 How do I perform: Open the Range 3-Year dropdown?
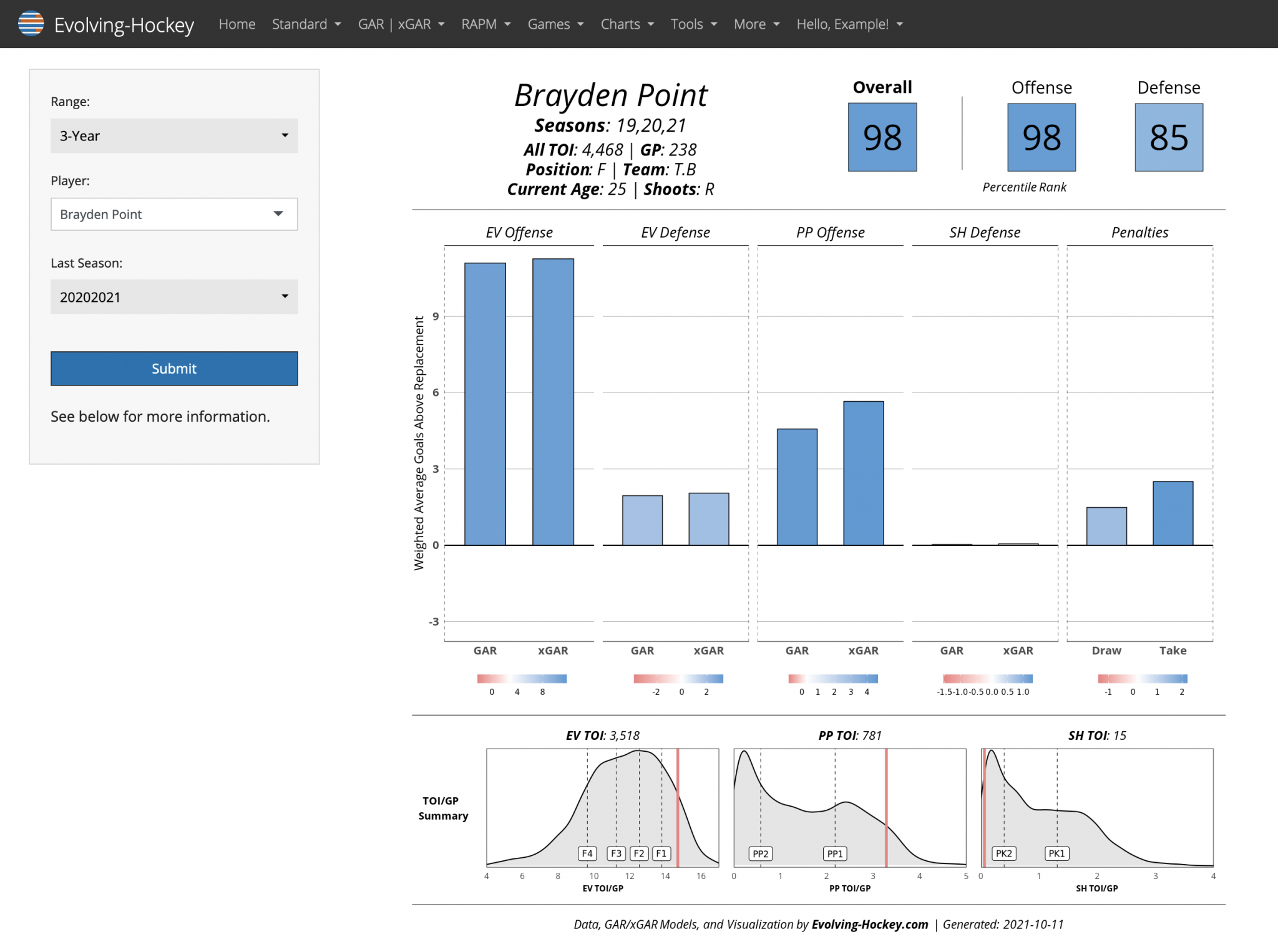(x=174, y=135)
